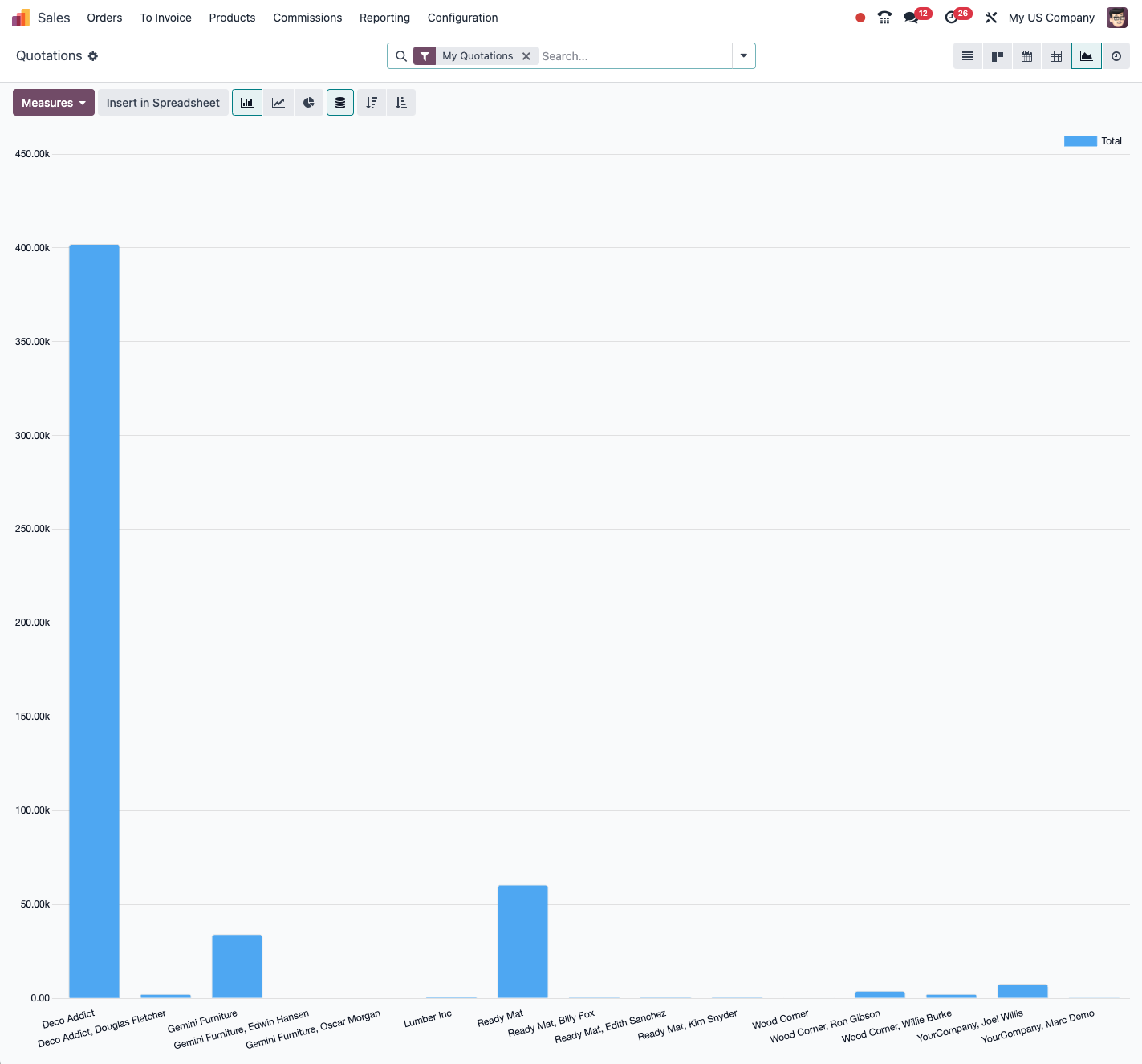Open the Measures dropdown
This screenshot has height=1064, width=1142.
[x=54, y=103]
